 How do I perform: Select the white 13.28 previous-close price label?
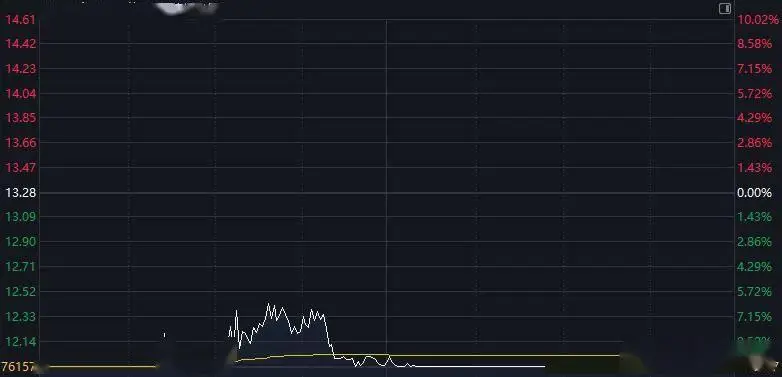coord(20,192)
